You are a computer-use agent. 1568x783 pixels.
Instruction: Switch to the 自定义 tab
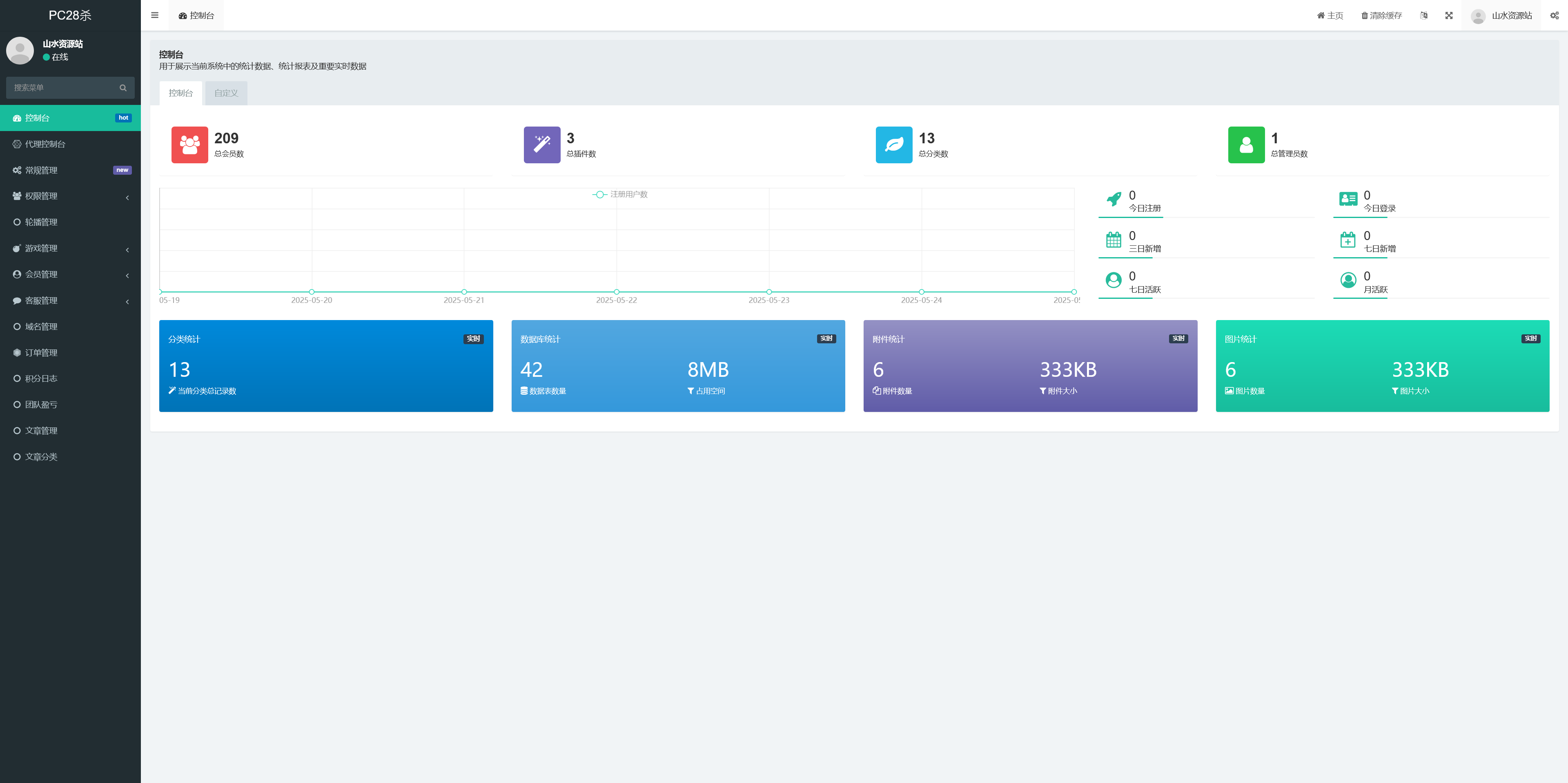click(x=226, y=93)
